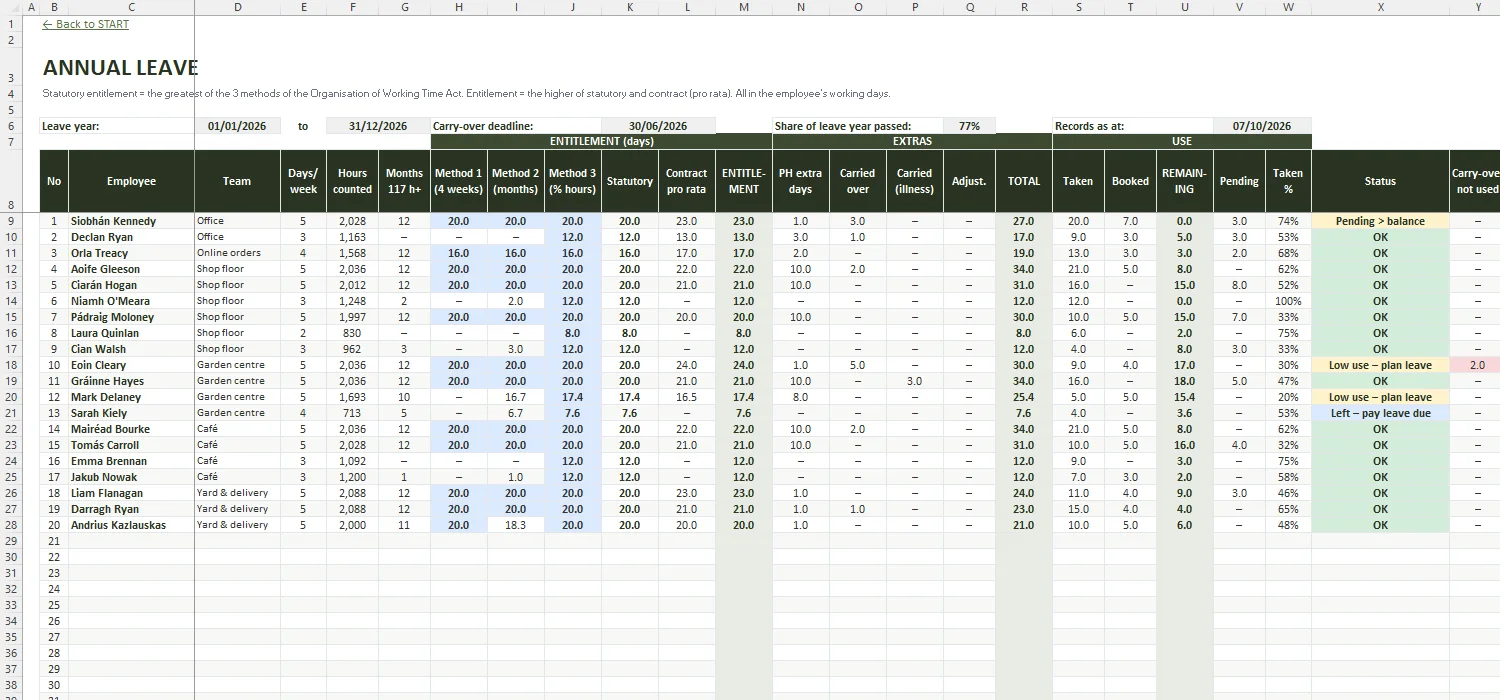Select employee cell Gráinne Hayes

point(131,381)
